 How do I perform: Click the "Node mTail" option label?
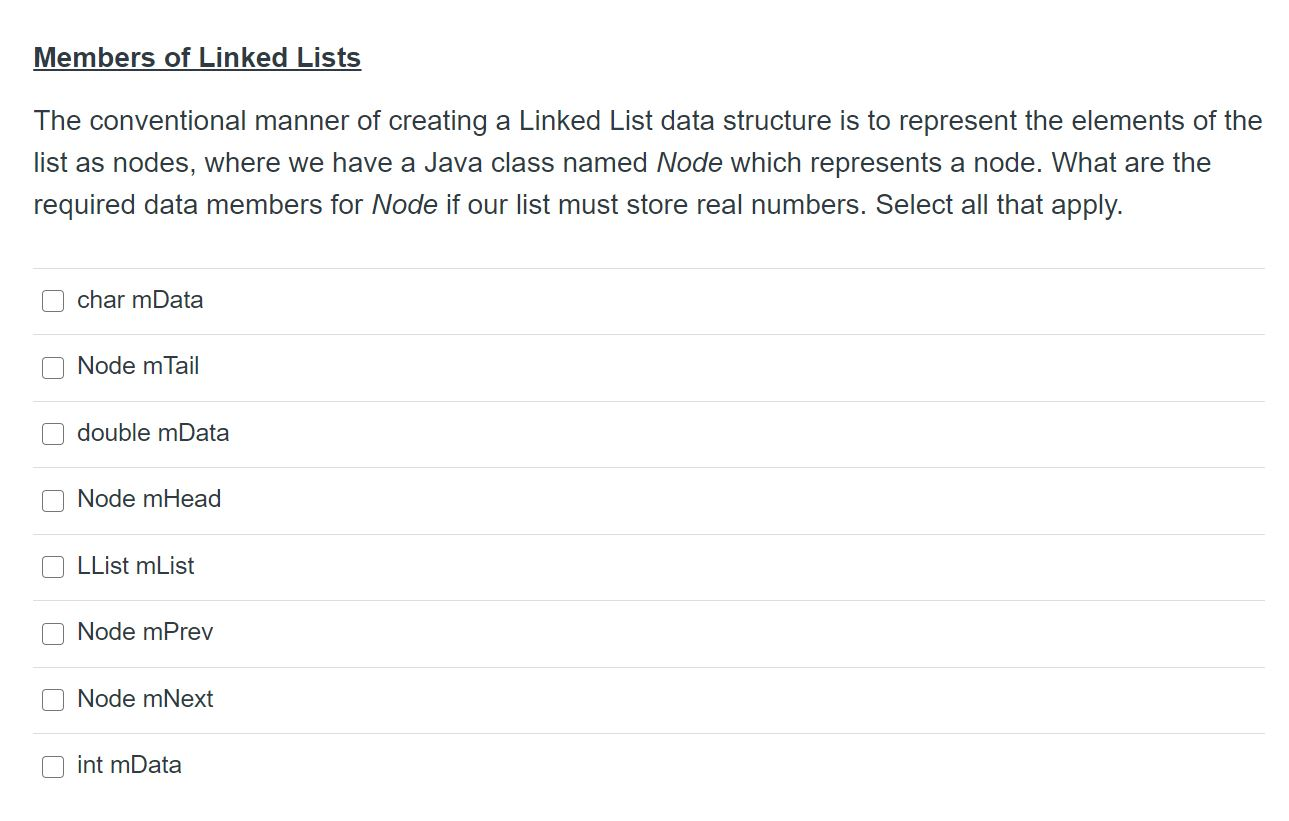click(x=138, y=366)
